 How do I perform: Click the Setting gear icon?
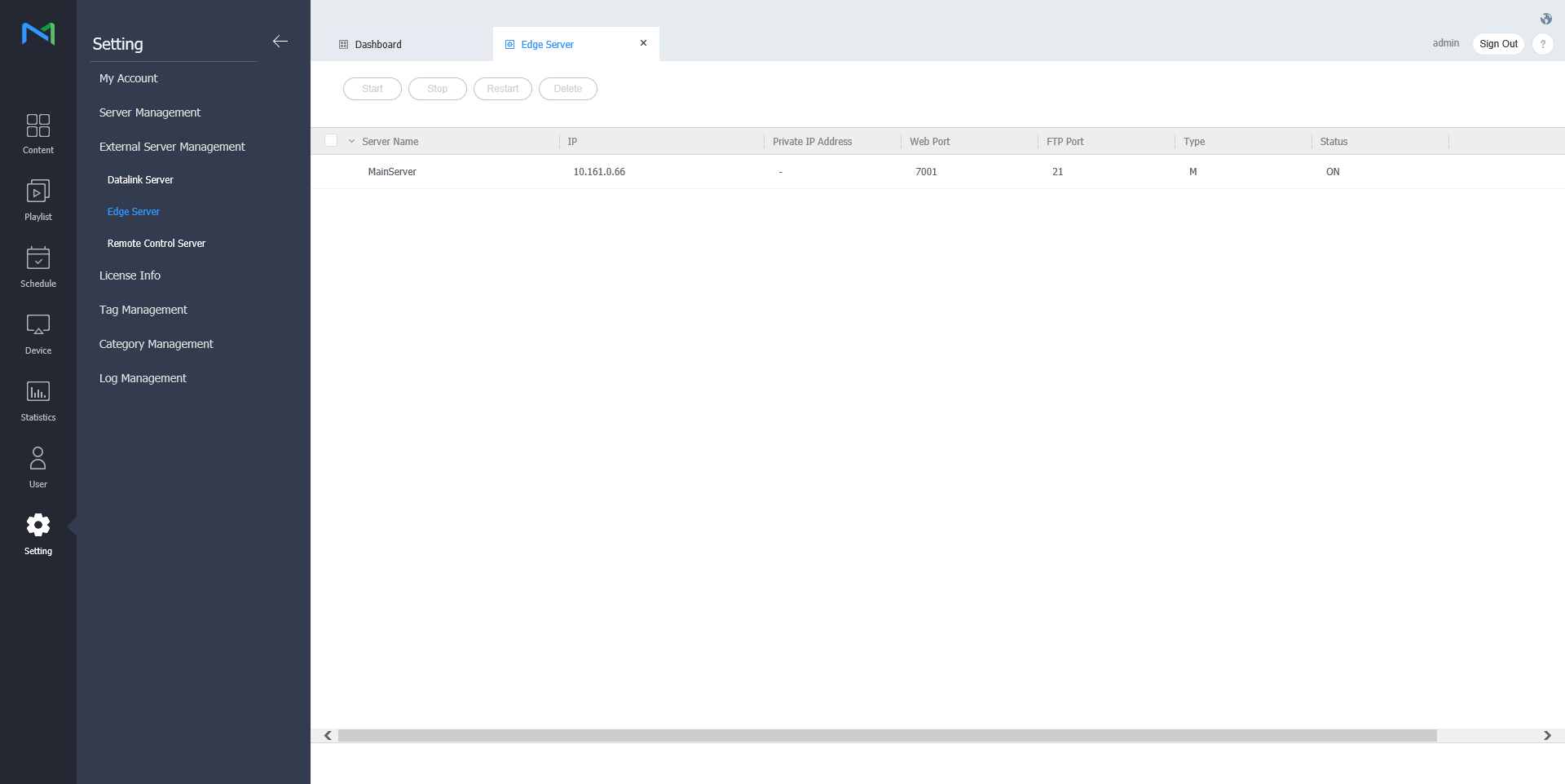pos(37,525)
